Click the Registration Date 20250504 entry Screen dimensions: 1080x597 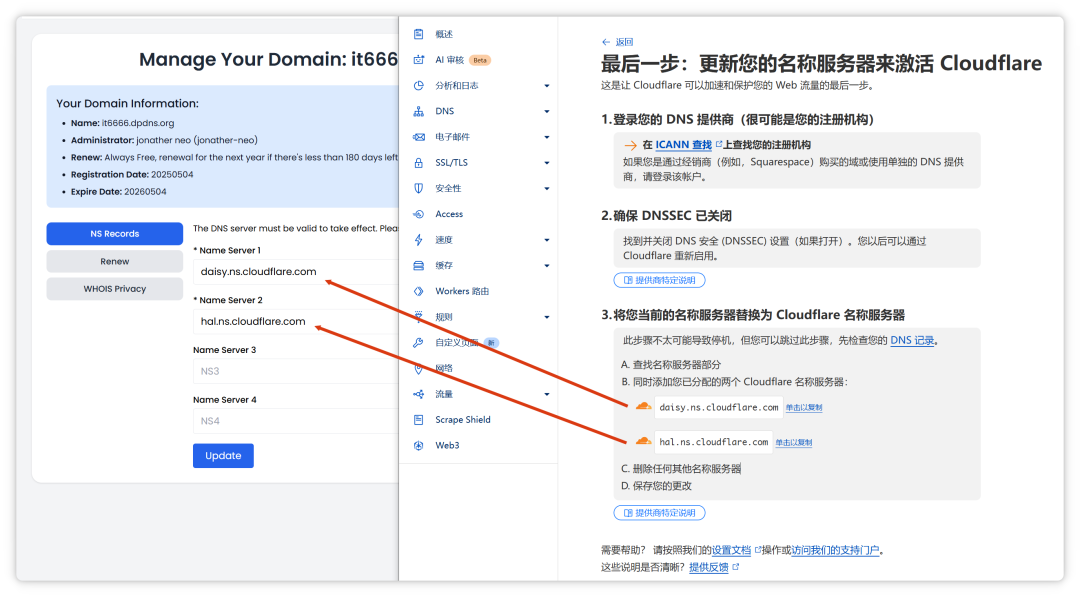pyautogui.click(x=132, y=174)
